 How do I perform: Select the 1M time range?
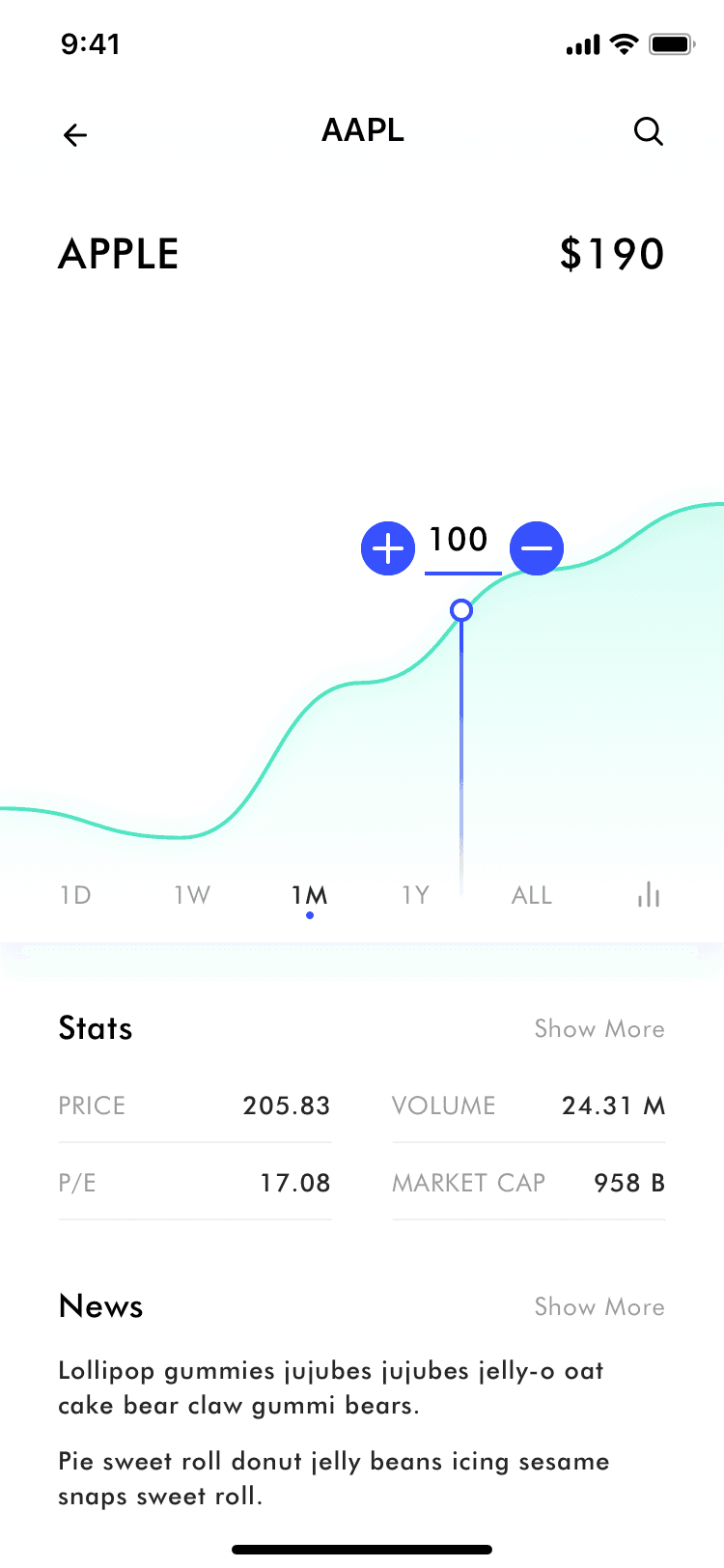pos(310,895)
